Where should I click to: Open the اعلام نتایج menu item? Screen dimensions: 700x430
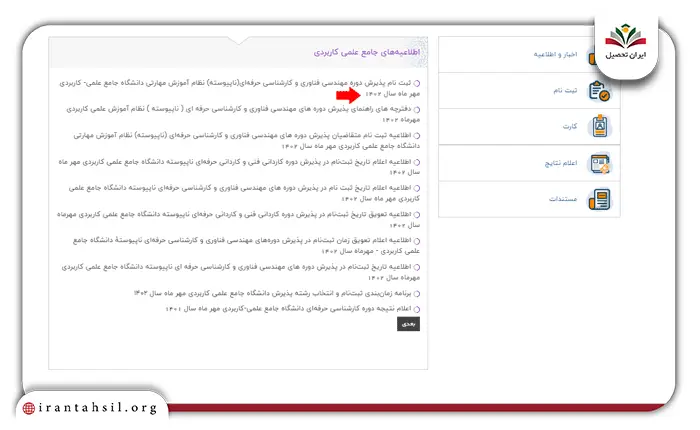coord(561,163)
